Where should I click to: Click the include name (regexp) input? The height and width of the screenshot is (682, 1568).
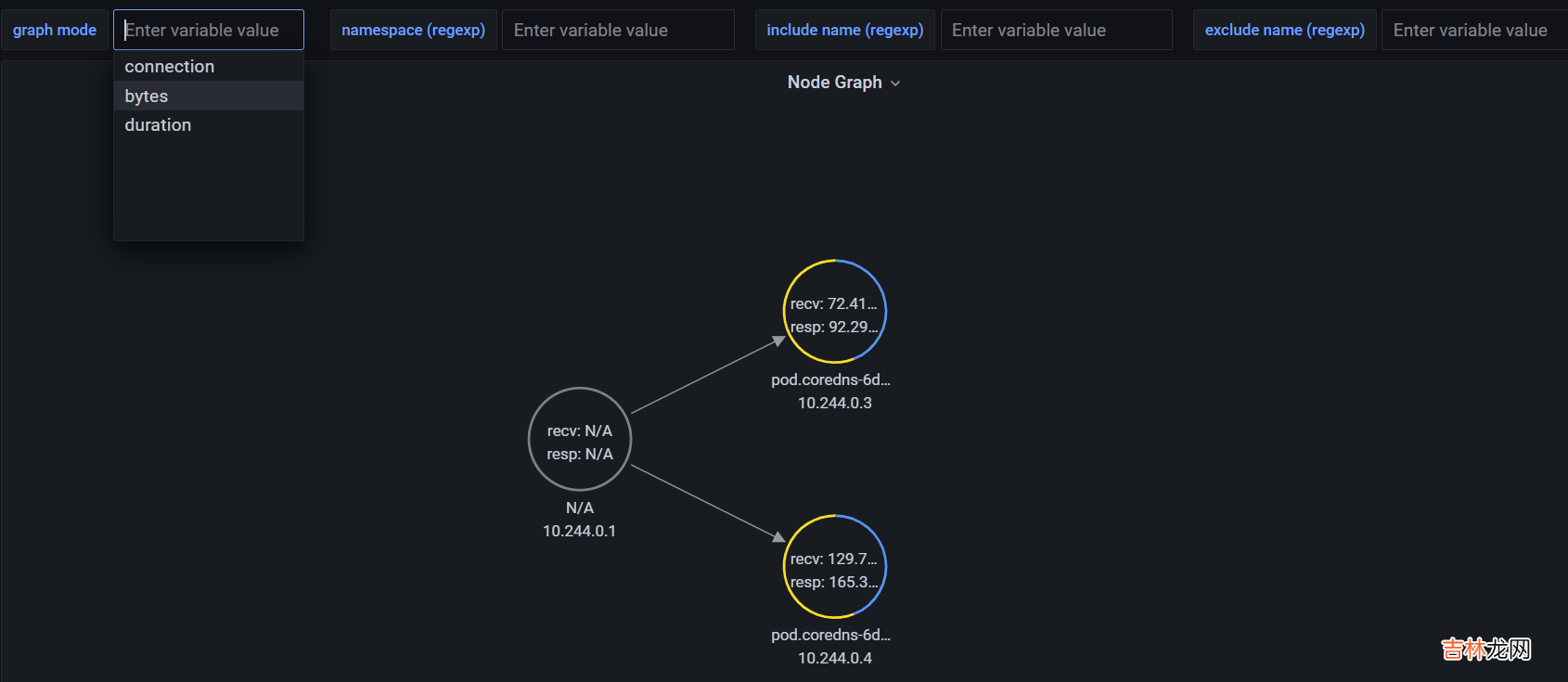[x=1056, y=30]
